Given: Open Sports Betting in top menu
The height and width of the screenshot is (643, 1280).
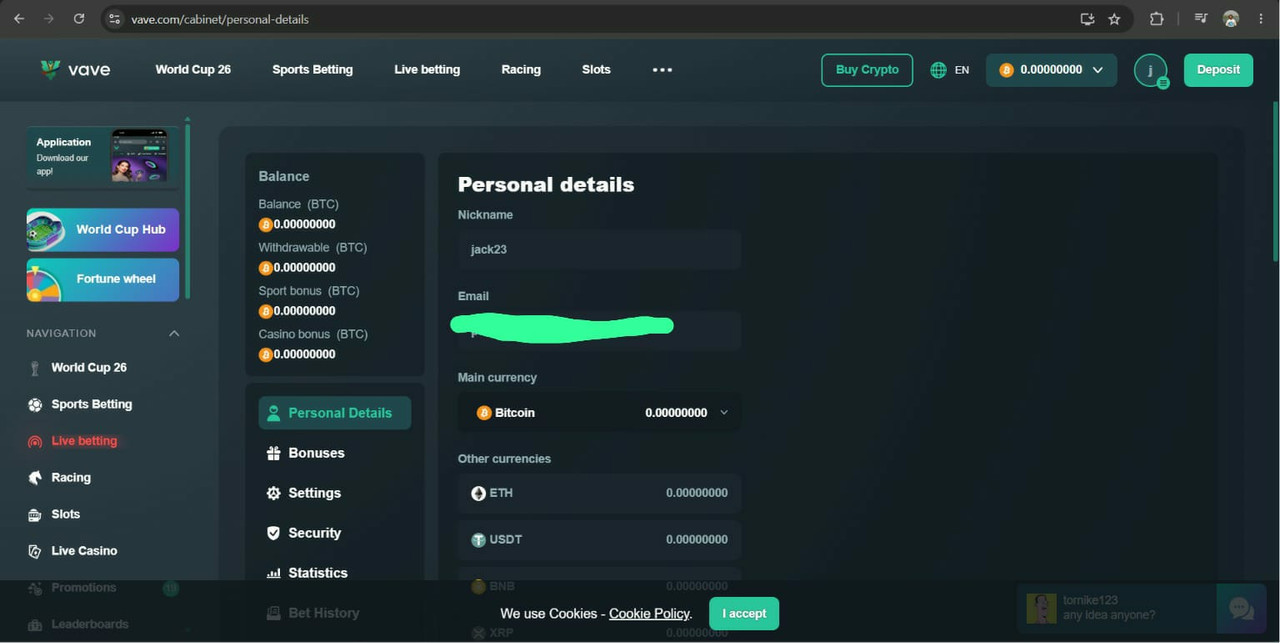Looking at the screenshot, I should [312, 69].
